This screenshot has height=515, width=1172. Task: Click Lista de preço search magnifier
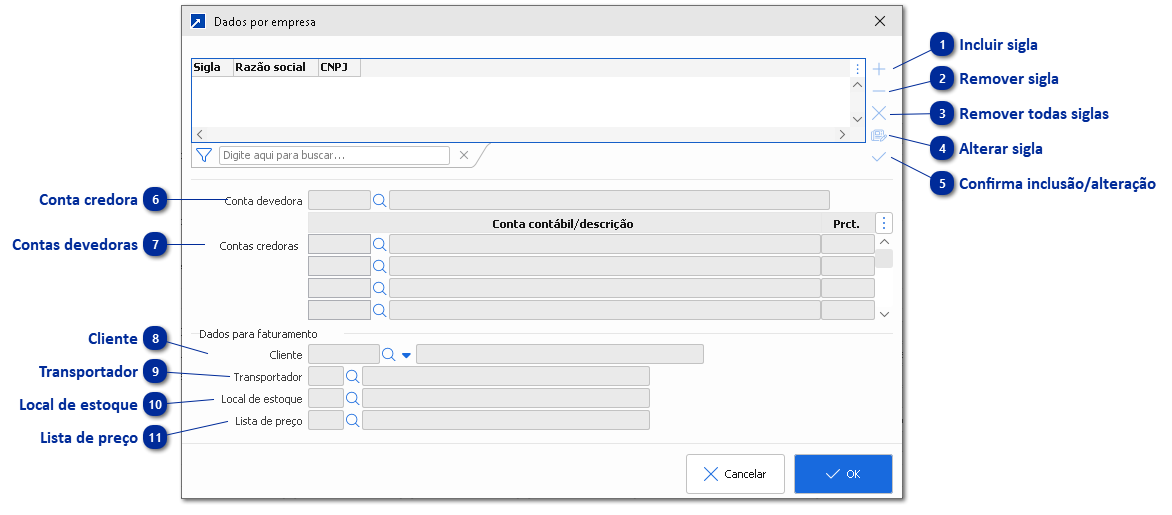352,420
